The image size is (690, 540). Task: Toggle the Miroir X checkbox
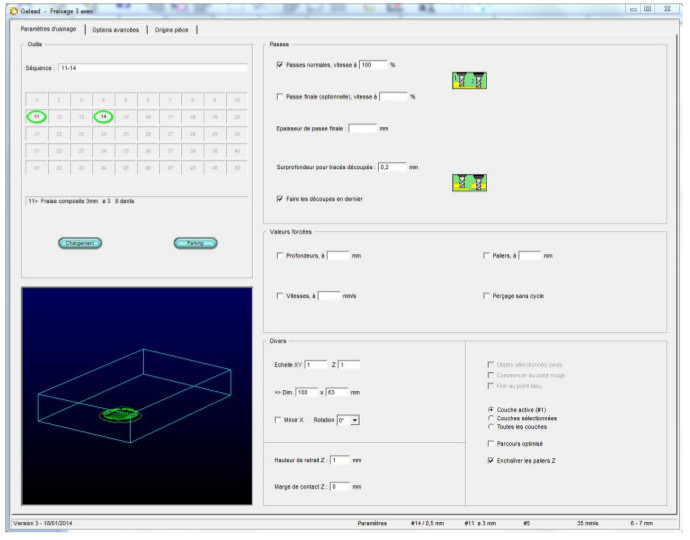(x=279, y=419)
